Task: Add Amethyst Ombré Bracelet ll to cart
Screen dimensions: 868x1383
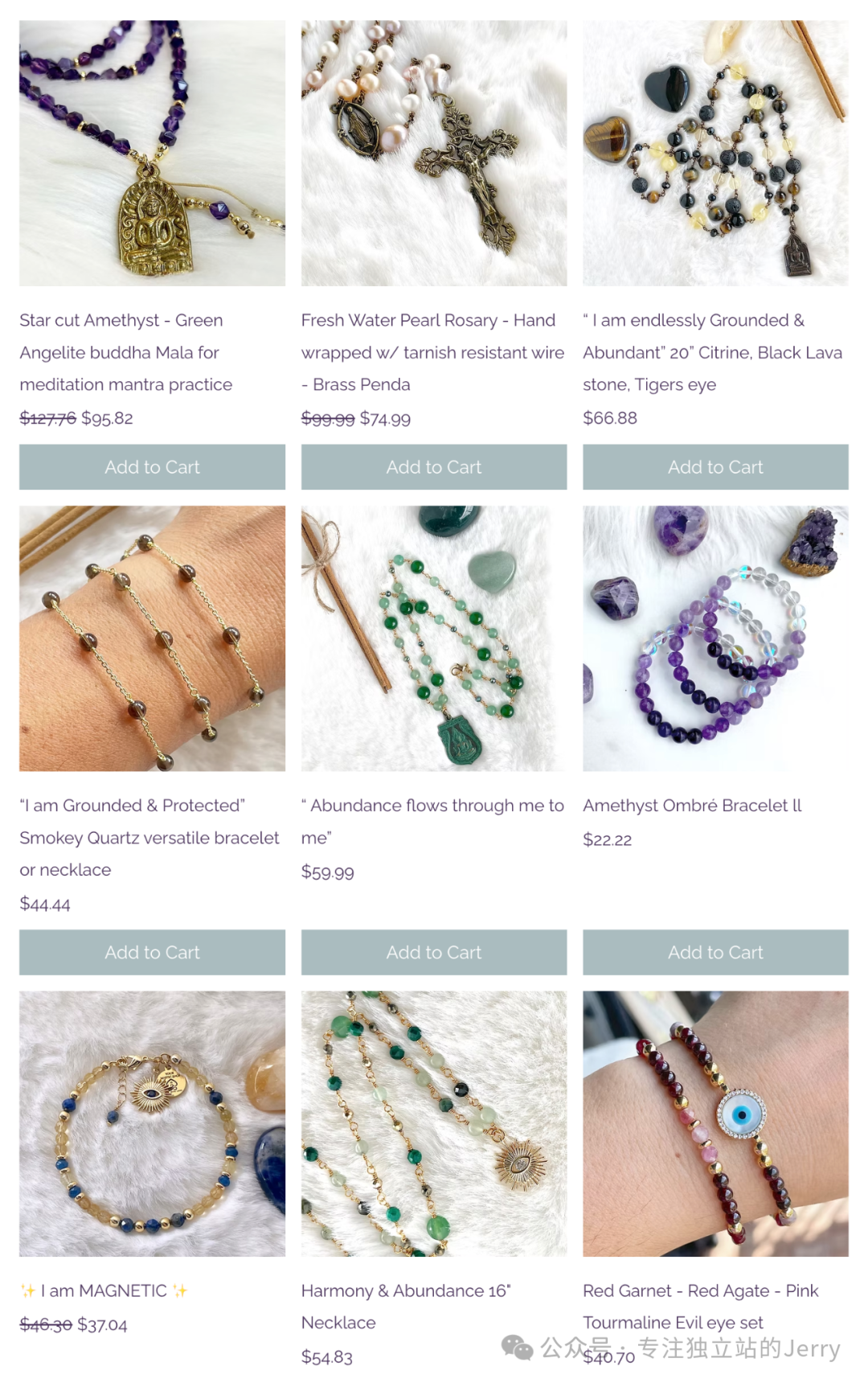Action: pyautogui.click(x=715, y=952)
